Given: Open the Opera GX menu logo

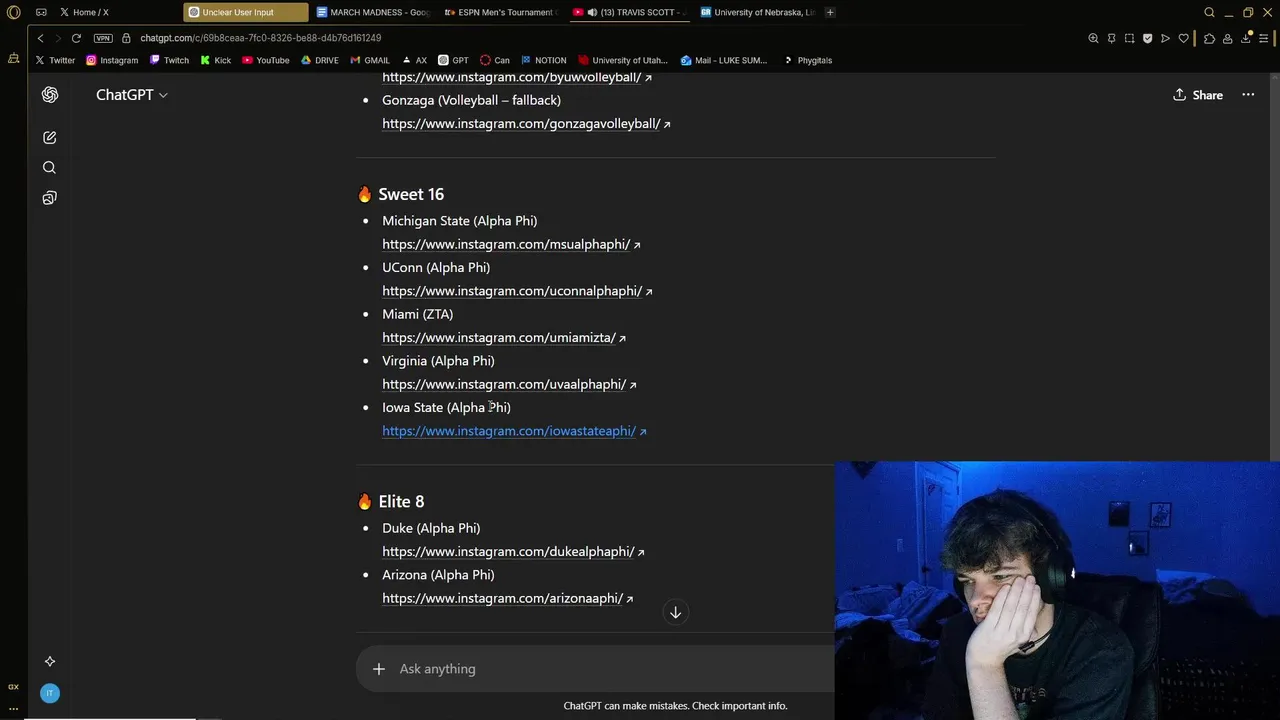Looking at the screenshot, I should (13, 12).
